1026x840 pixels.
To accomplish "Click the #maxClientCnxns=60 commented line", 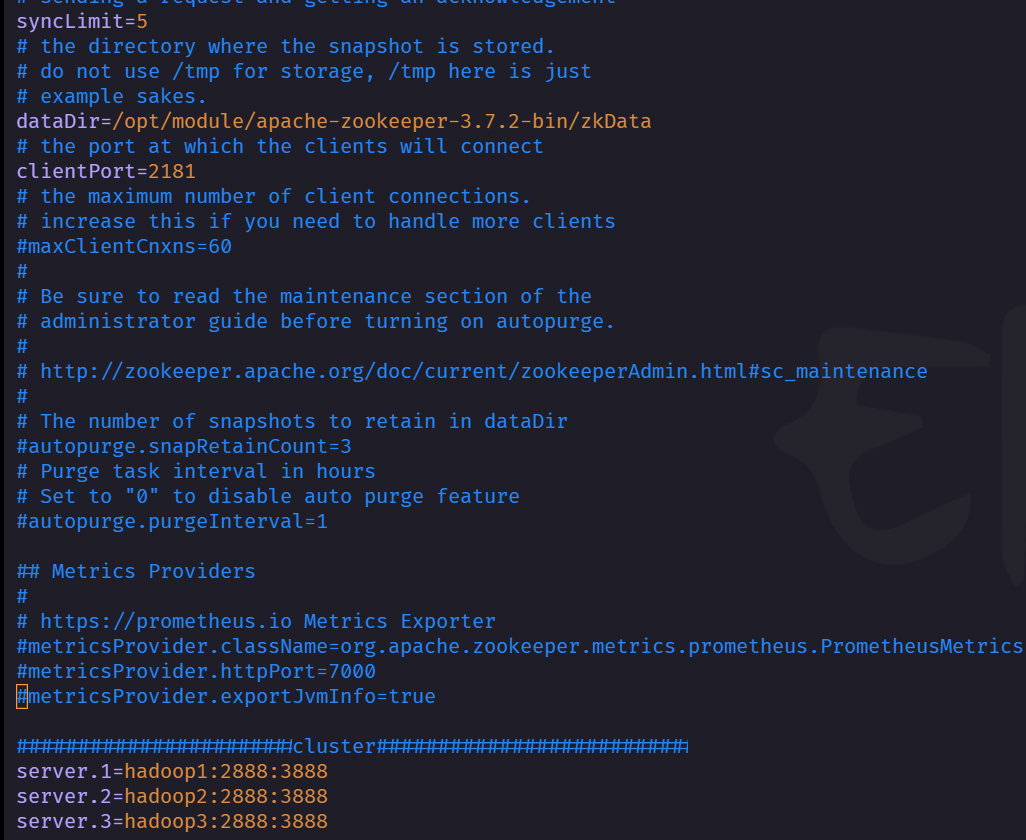I will [124, 247].
